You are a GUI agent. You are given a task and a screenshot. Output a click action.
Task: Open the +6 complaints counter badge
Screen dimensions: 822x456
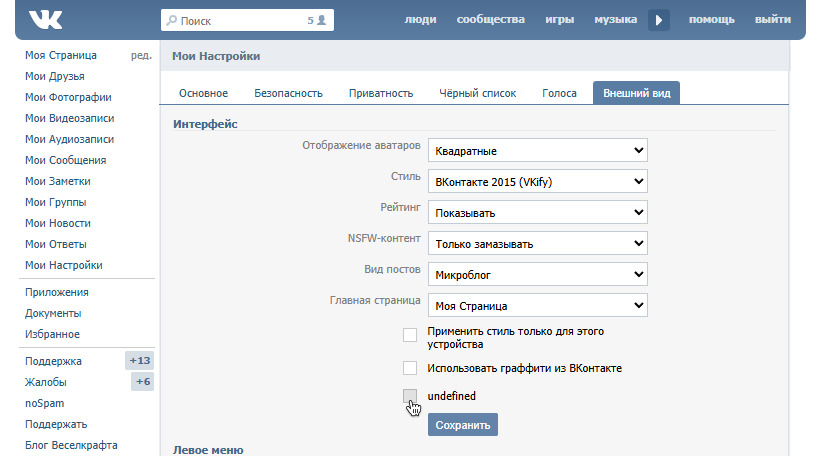[x=143, y=382]
